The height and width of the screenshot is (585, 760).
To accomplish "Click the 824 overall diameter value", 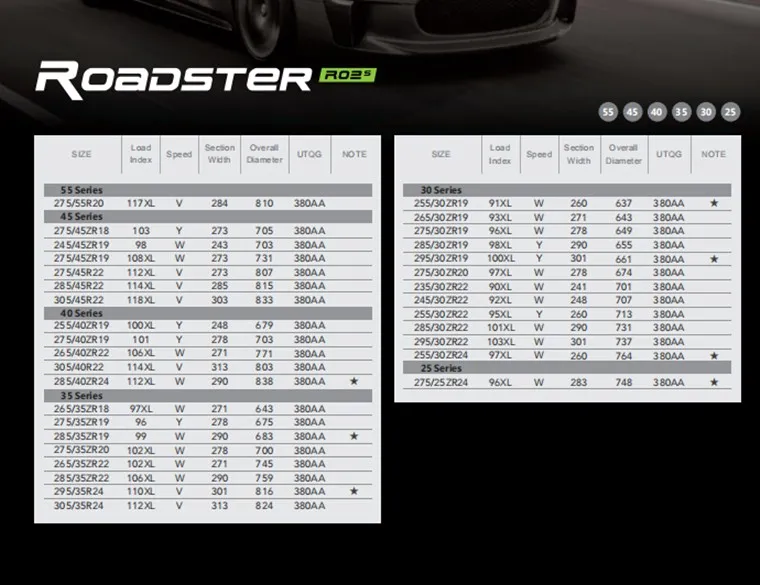I will coord(264,506).
